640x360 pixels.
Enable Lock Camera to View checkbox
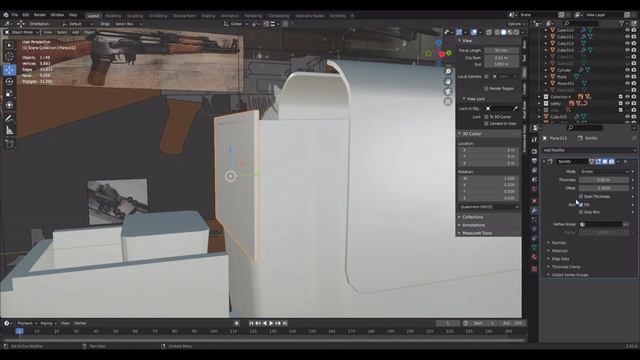(486, 123)
